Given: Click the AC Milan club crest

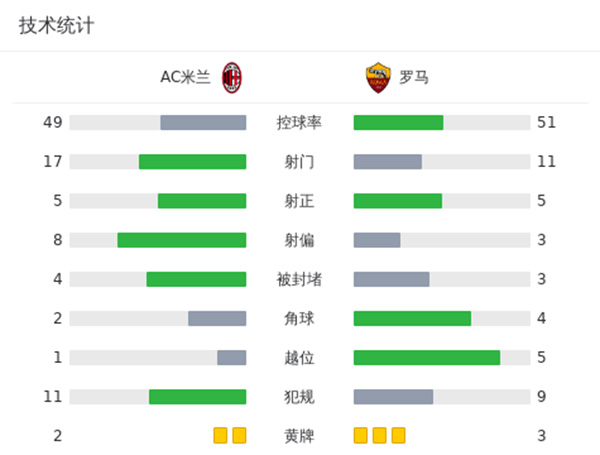Looking at the screenshot, I should tap(232, 77).
